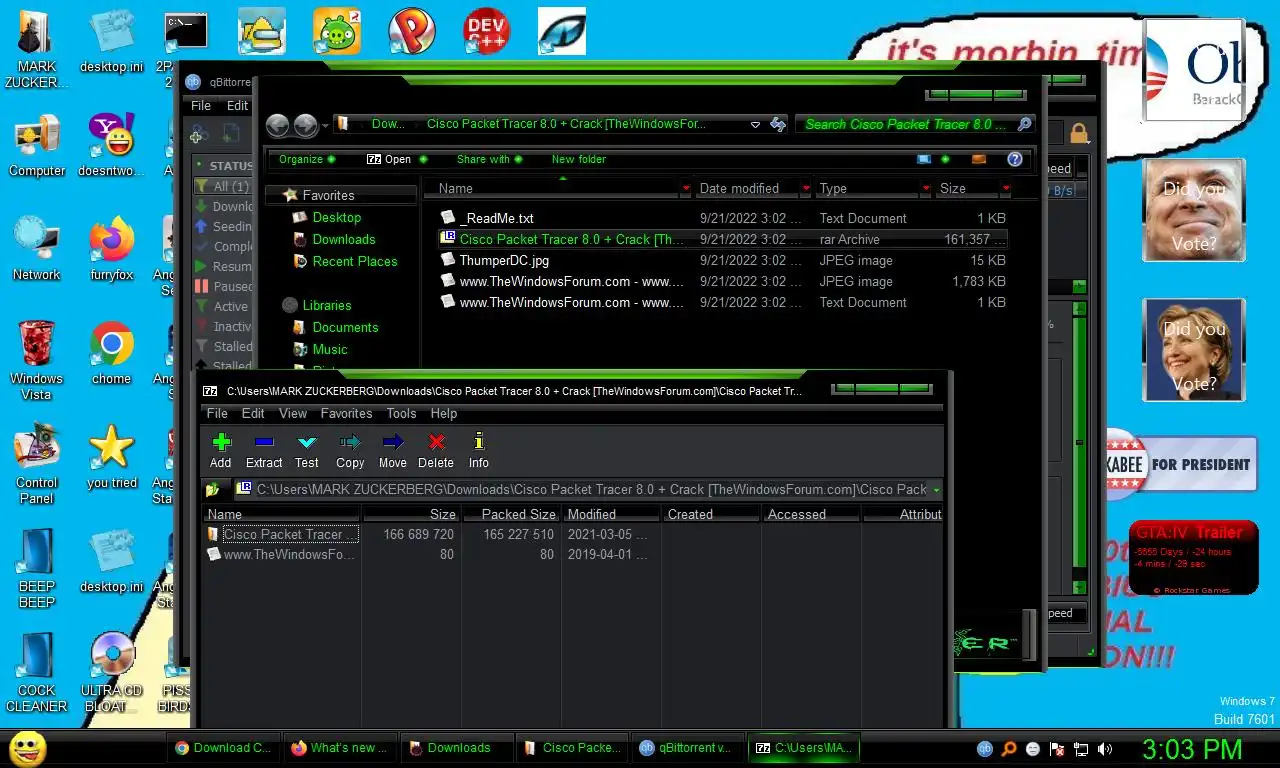Switch to What's new Firefox taskbar button

tap(340, 748)
